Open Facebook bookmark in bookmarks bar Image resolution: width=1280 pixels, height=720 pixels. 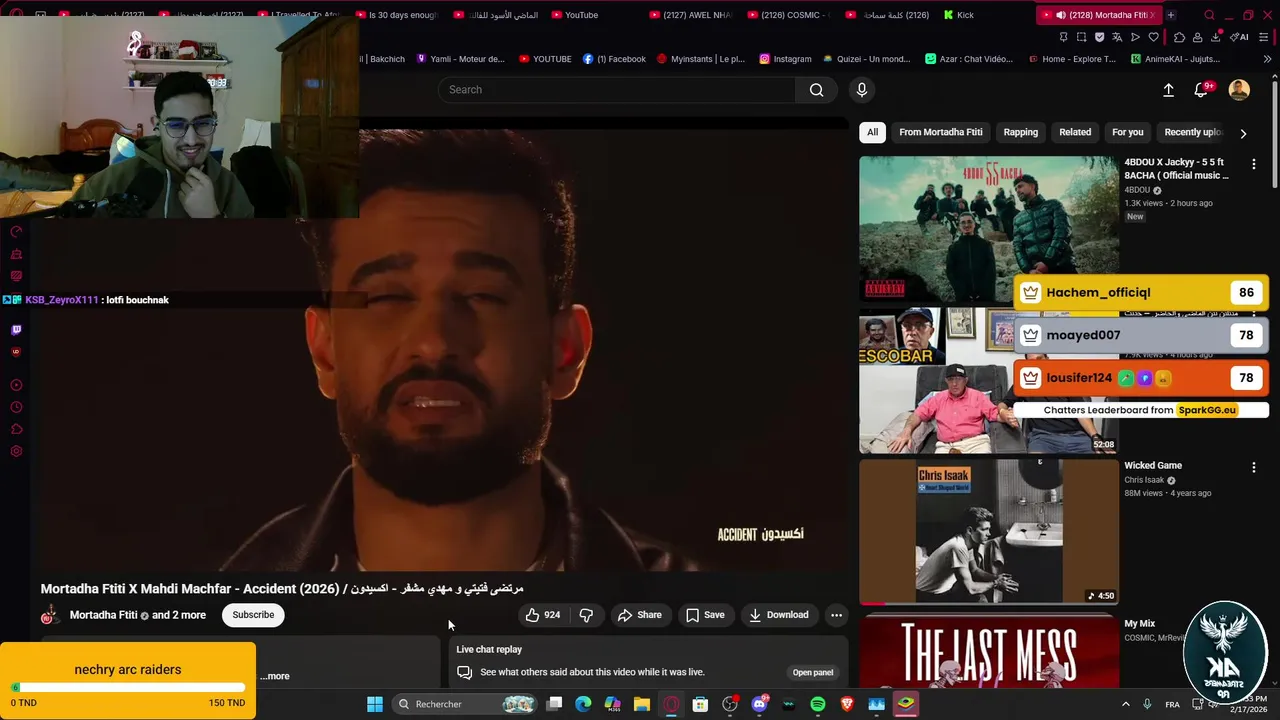coord(614,59)
